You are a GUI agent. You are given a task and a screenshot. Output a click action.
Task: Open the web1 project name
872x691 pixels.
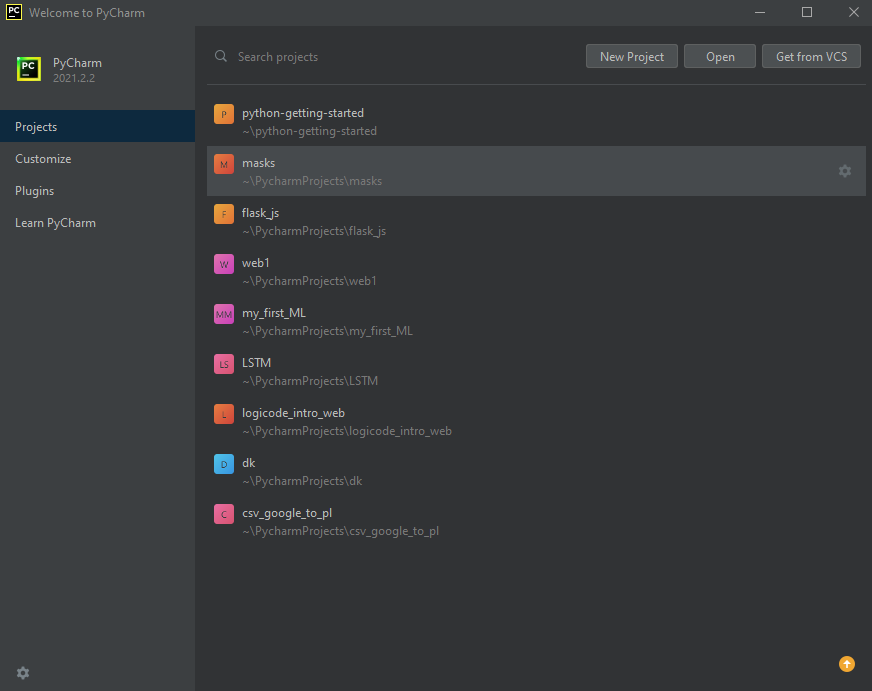[255, 263]
